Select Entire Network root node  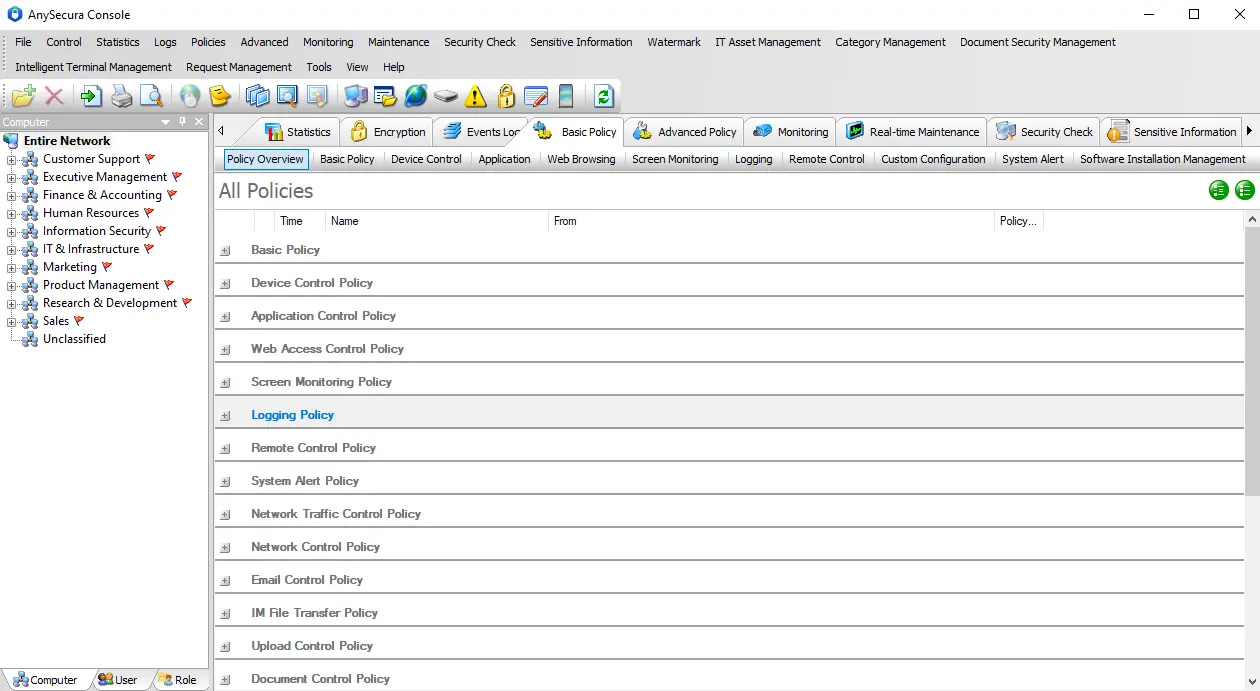tap(67, 141)
